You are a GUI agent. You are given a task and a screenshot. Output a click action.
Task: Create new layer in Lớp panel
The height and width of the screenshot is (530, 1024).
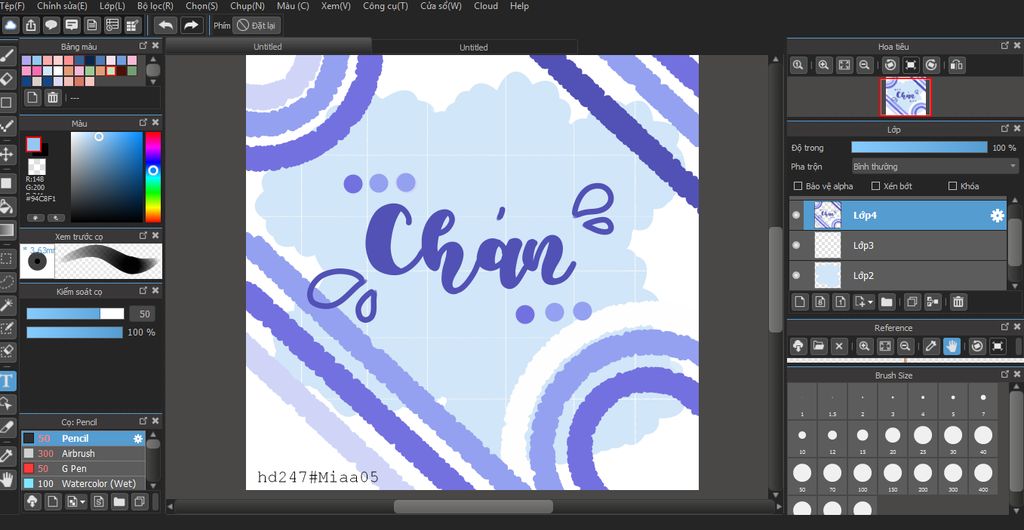[x=799, y=302]
